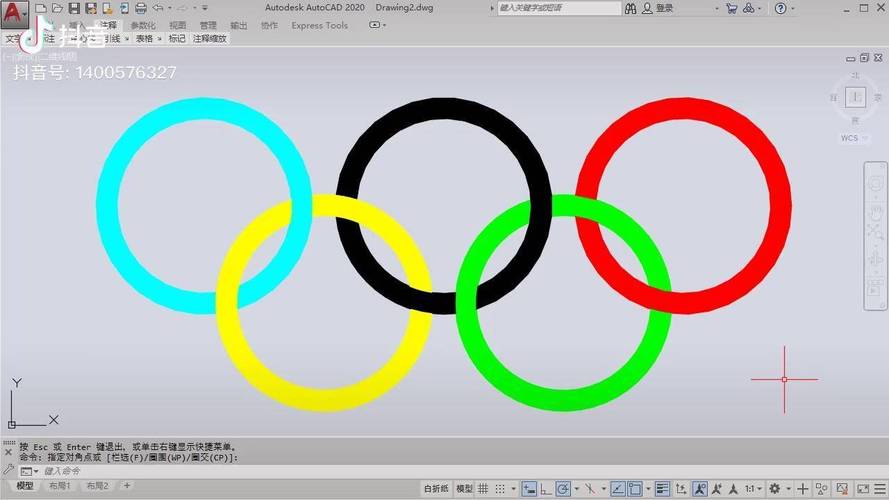Switch to the 布局1 layout tab

pos(60,486)
